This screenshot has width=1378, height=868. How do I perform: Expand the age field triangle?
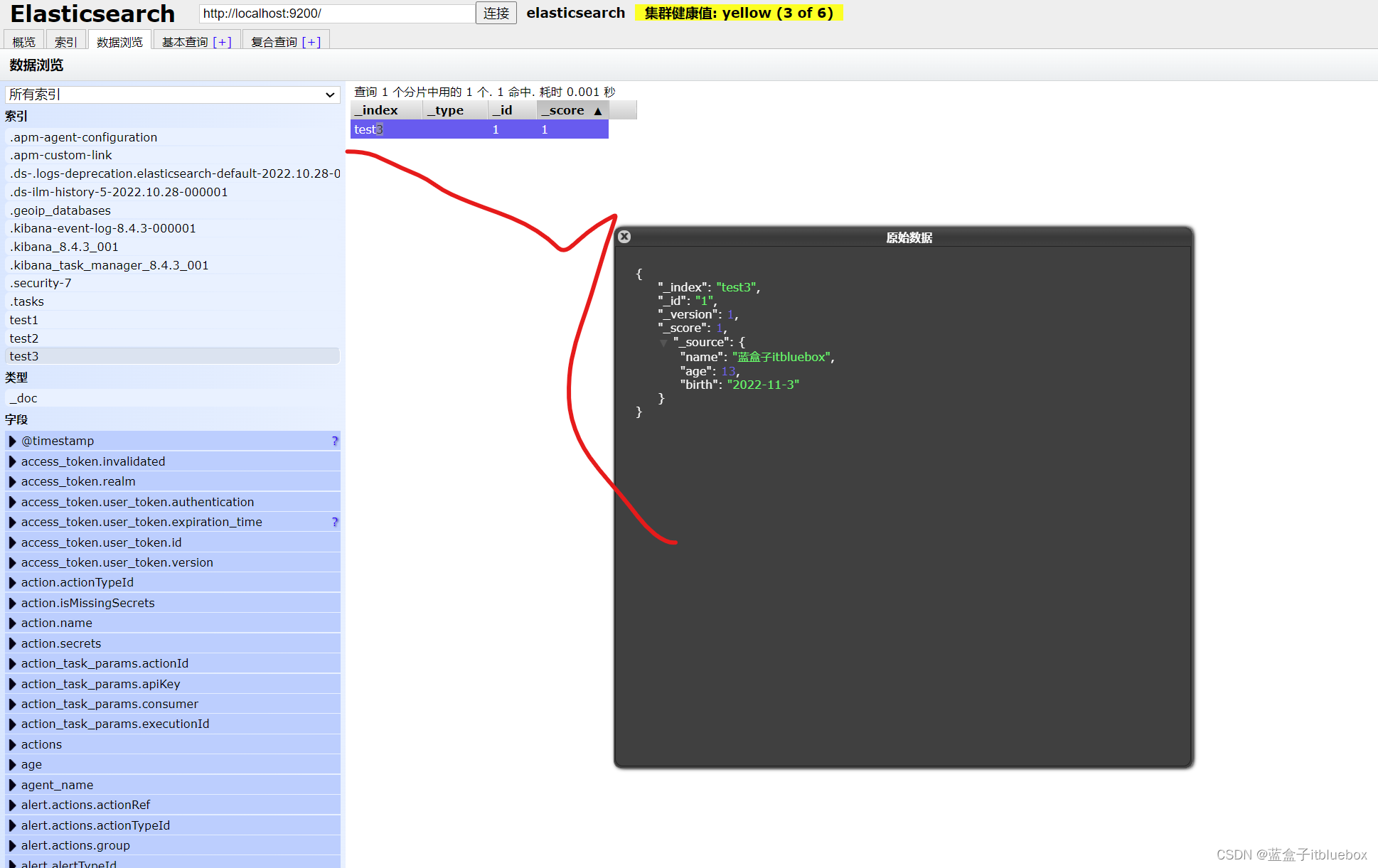12,764
